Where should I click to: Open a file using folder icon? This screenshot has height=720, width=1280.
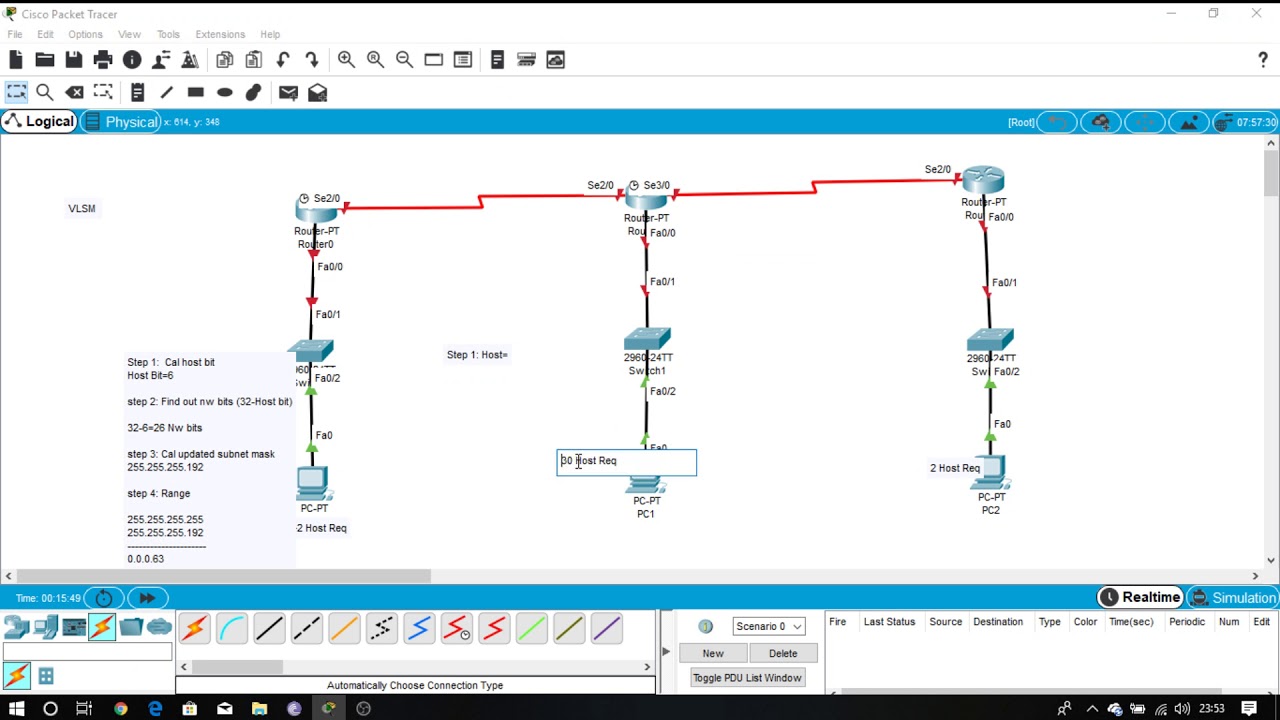pyautogui.click(x=45, y=60)
